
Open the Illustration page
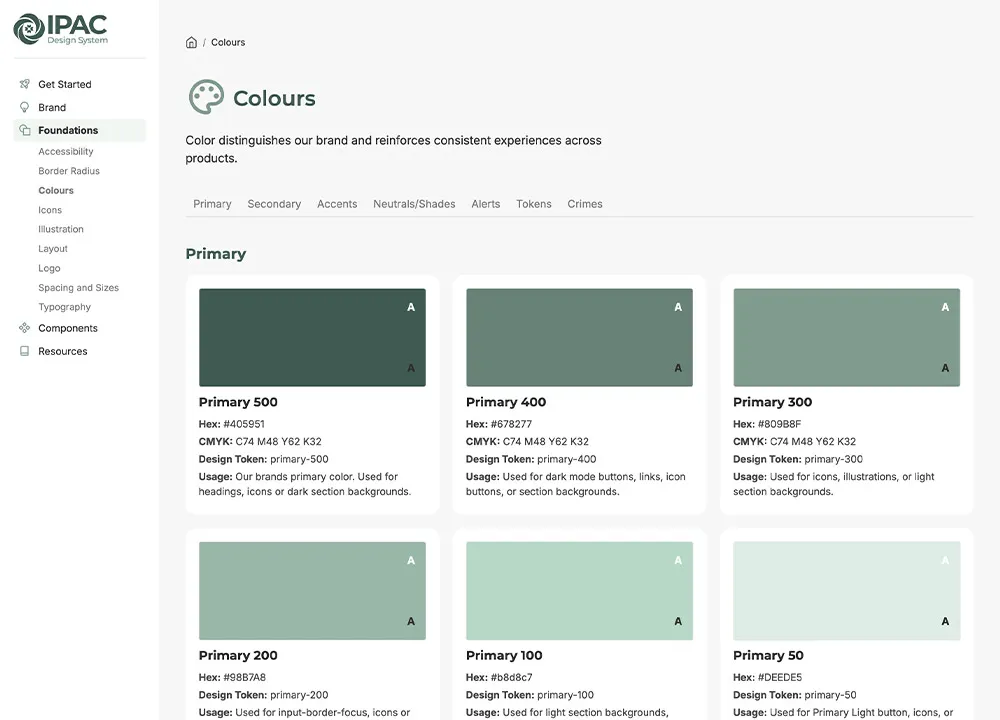tap(61, 229)
